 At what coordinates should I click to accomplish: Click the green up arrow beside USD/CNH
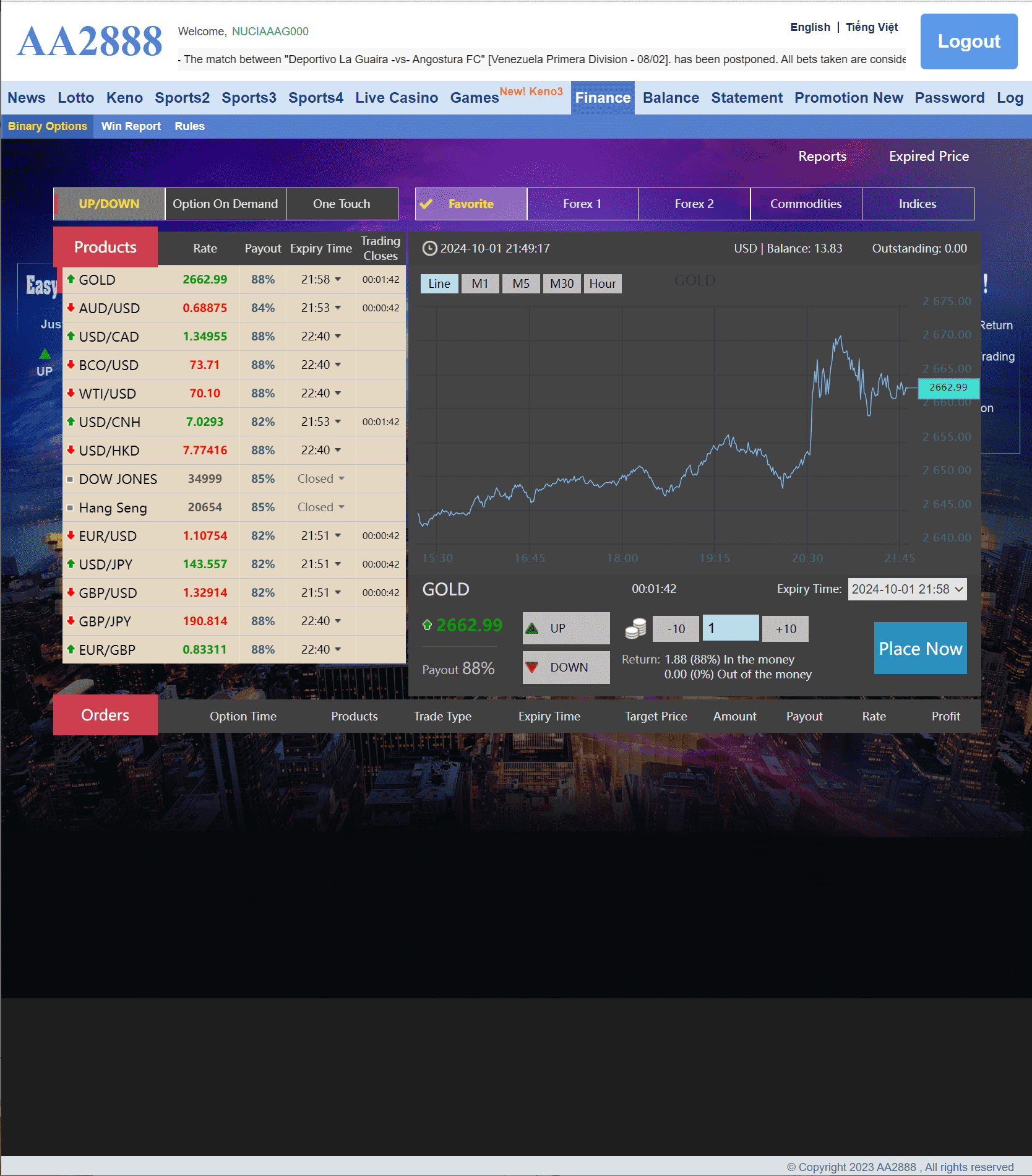71,422
